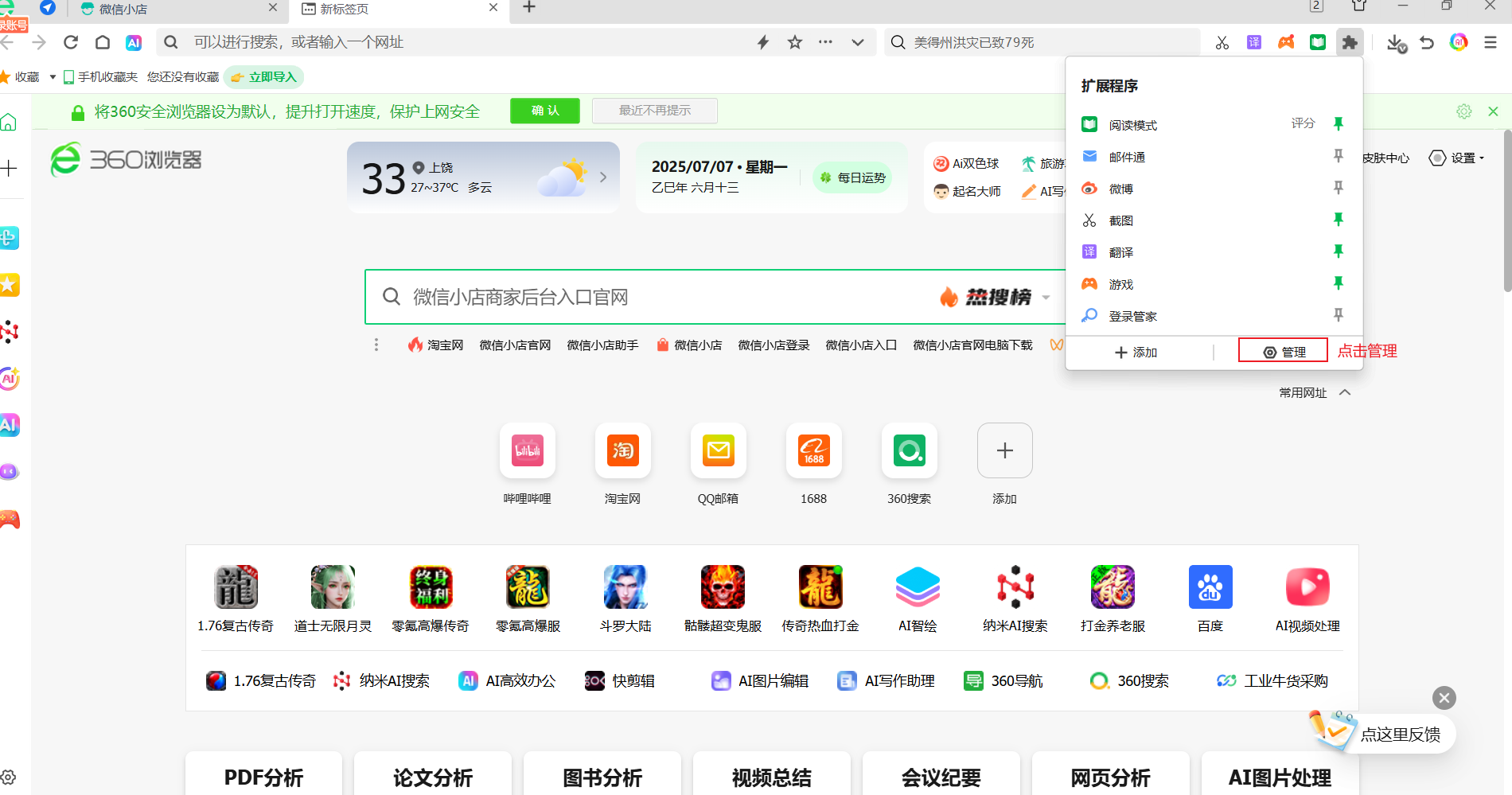
Task: Open the 360搜索 shortcut tile
Action: point(909,450)
